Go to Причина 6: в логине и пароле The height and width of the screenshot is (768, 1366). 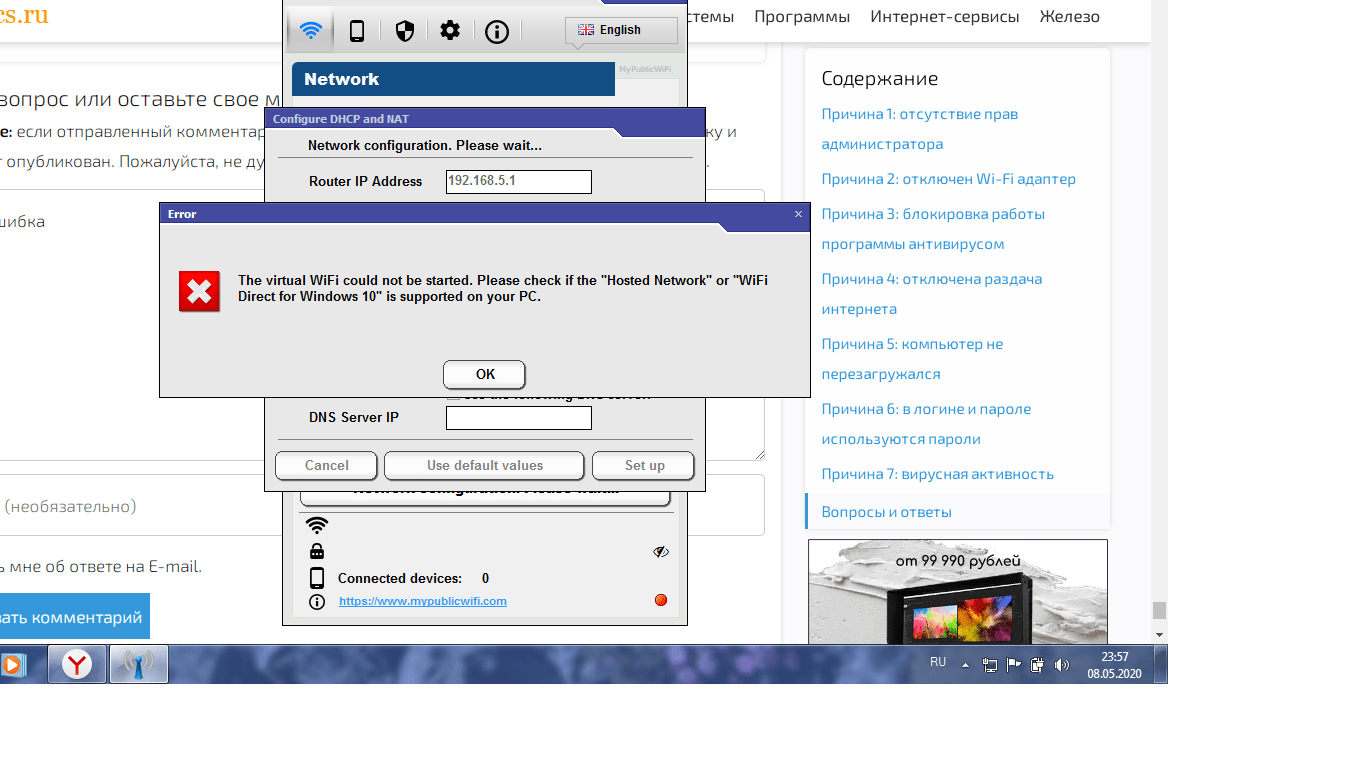tap(926, 424)
